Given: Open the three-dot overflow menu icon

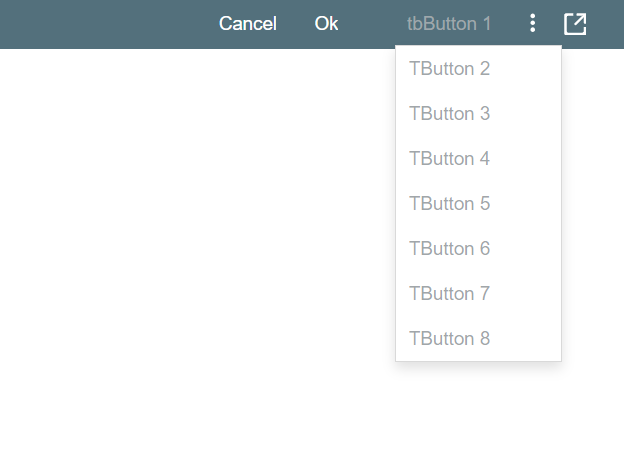Looking at the screenshot, I should pyautogui.click(x=533, y=24).
